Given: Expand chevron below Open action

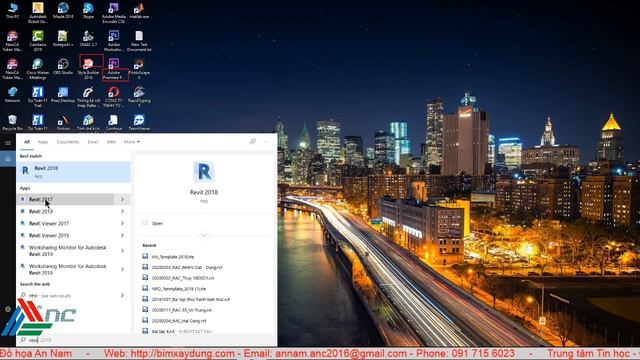Looking at the screenshot, I should point(204,236).
